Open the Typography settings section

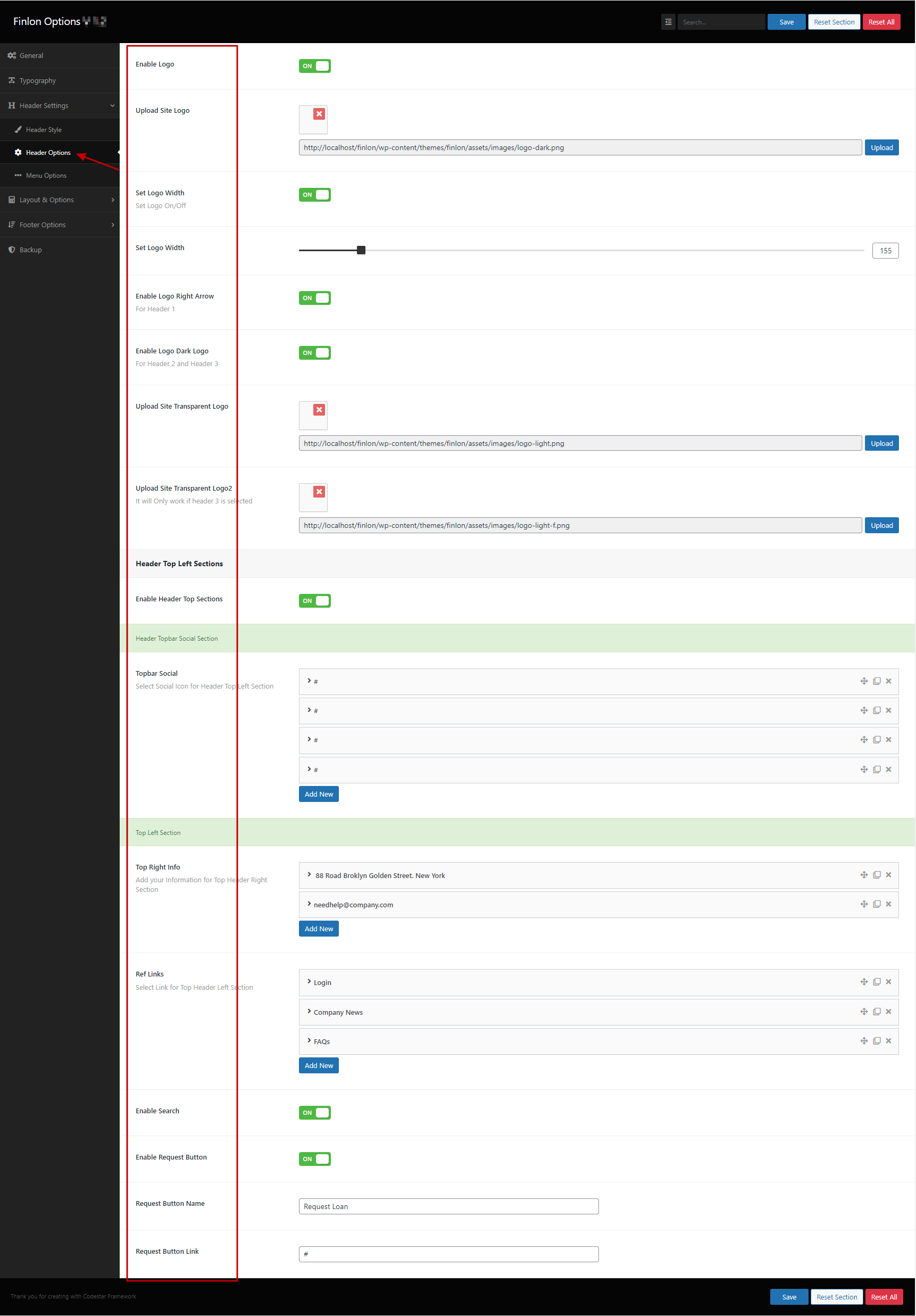pos(38,81)
